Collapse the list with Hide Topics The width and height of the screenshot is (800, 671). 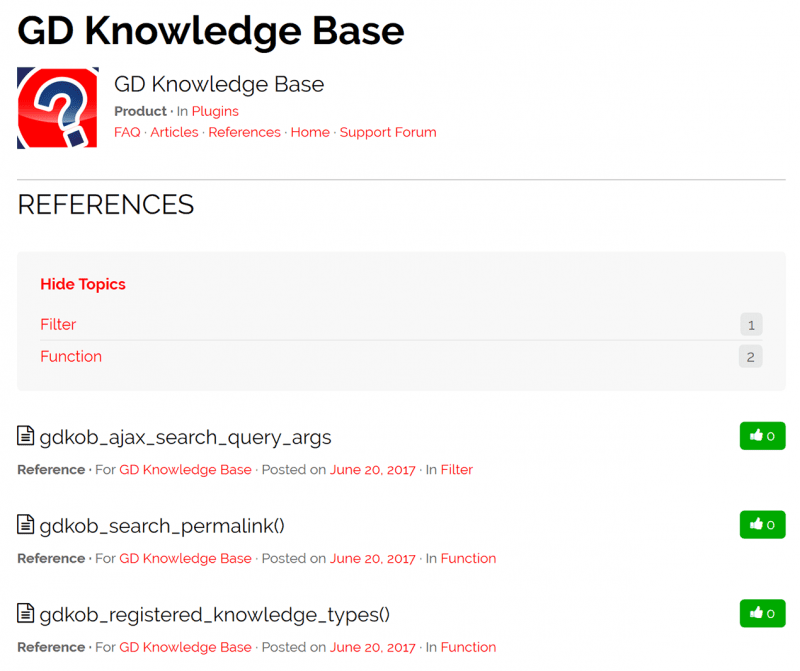pyautogui.click(x=83, y=284)
